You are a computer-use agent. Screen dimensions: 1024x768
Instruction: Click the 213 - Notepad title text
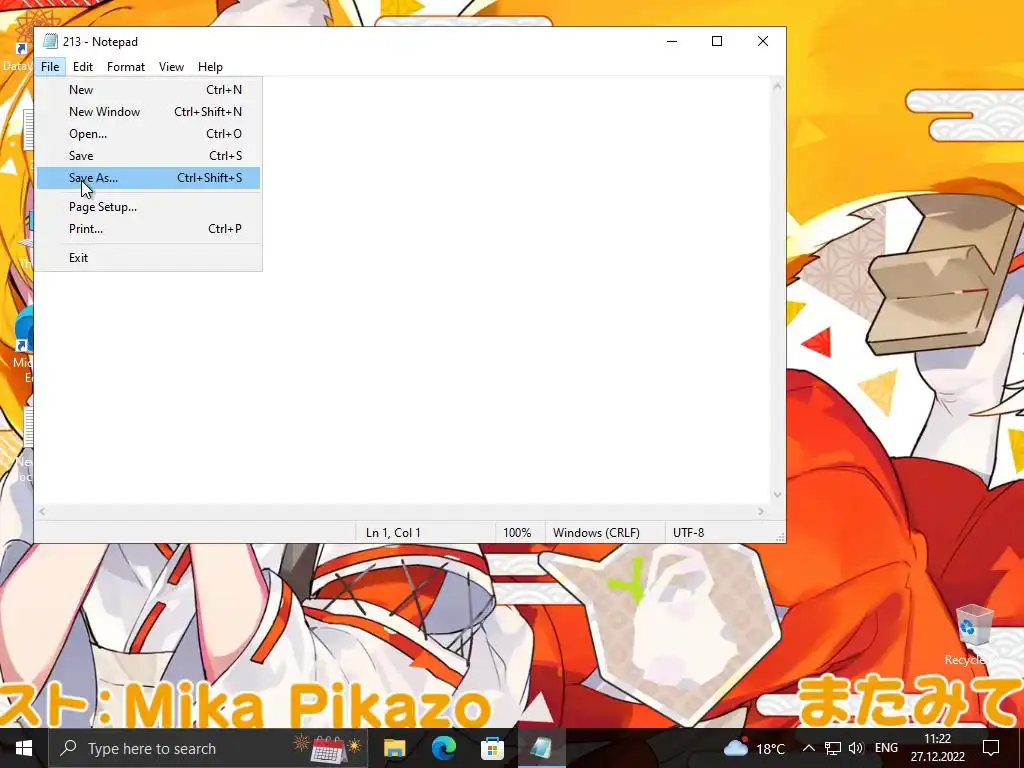[x=101, y=42]
